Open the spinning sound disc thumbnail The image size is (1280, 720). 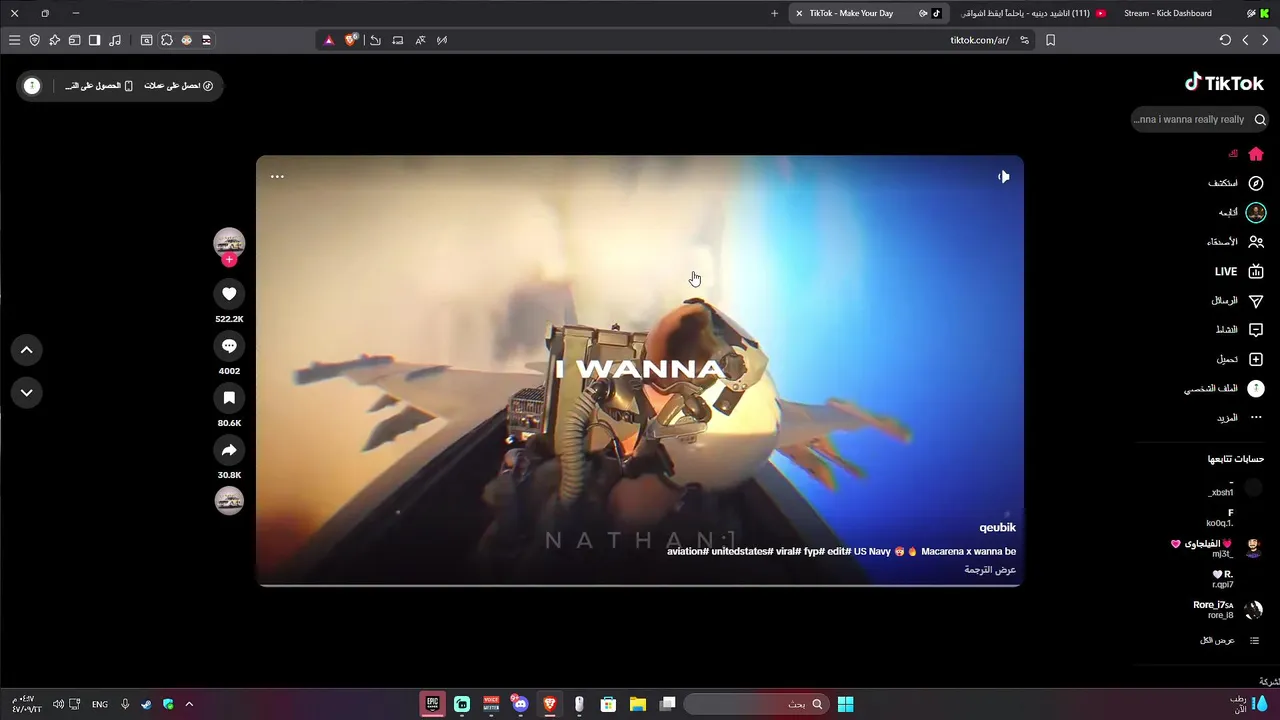click(x=229, y=500)
